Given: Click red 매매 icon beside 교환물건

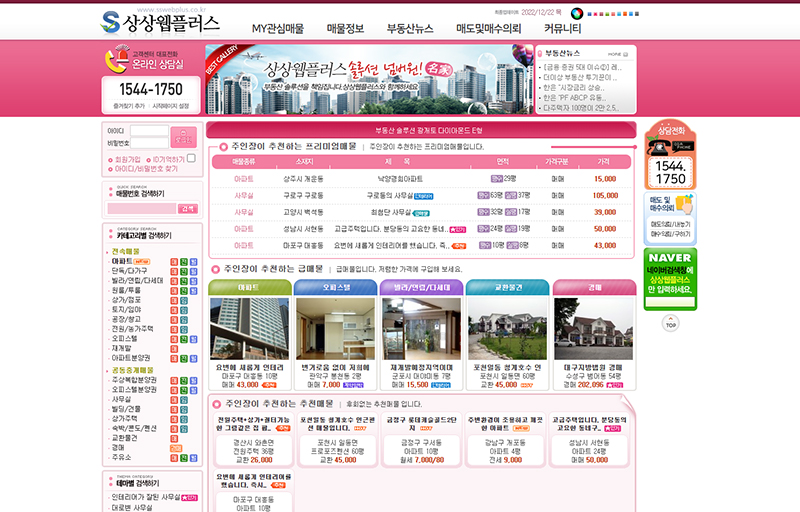Looking at the screenshot, I should pos(174,439).
